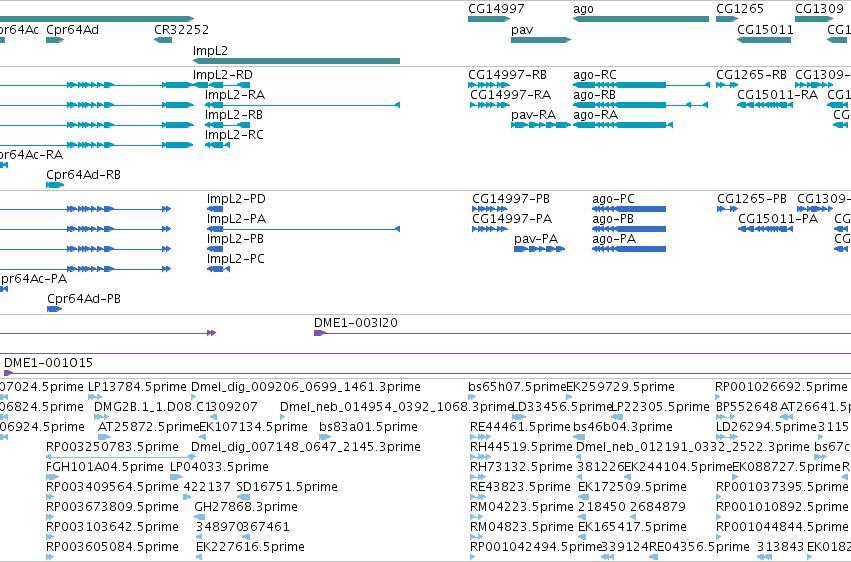Click the CG14997 gene label
Viewport: 851px width, 562px height.
pos(496,9)
